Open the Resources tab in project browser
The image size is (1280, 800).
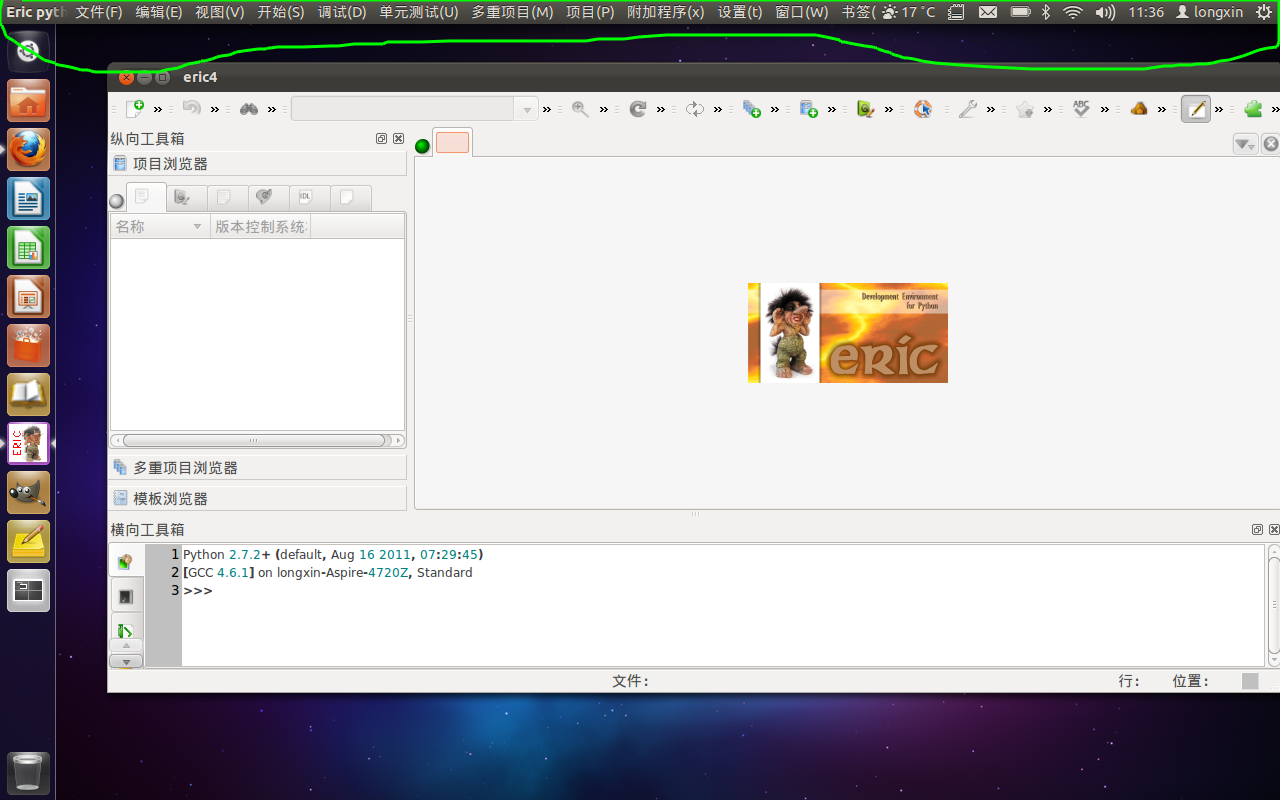227,198
